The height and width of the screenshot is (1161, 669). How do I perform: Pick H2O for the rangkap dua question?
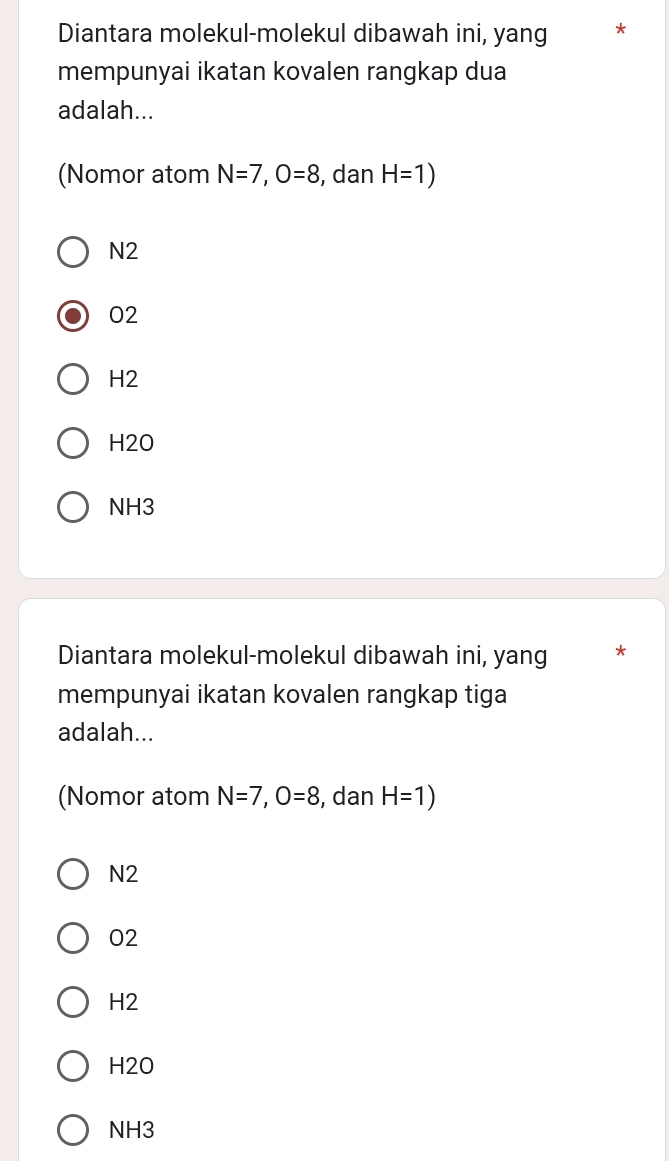73,444
